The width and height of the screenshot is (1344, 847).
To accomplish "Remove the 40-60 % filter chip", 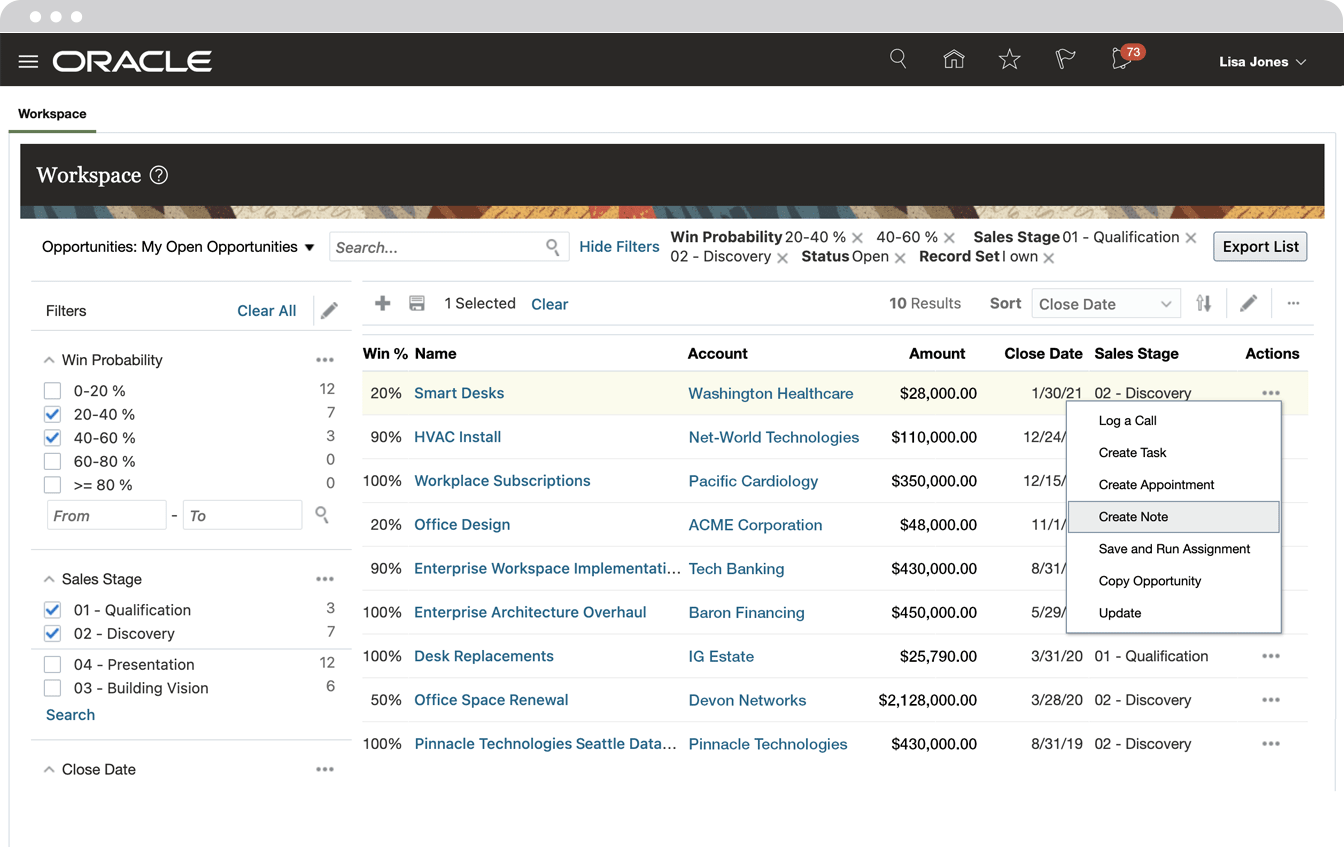I will coord(949,238).
